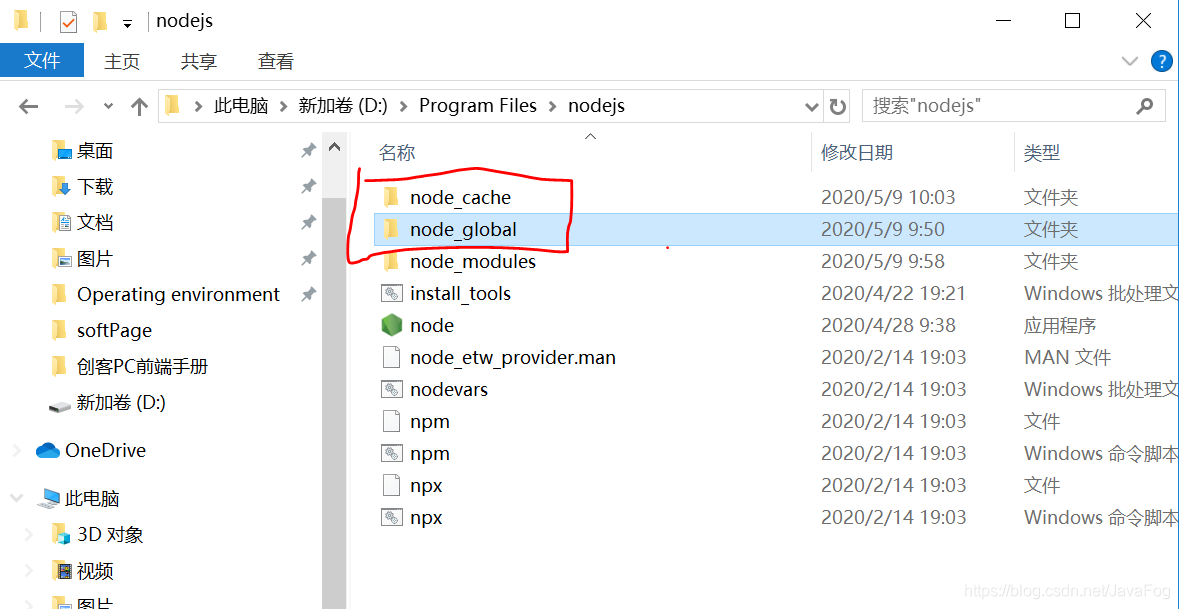1179x609 pixels.
Task: Select the green node application icon
Action: [x=390, y=326]
